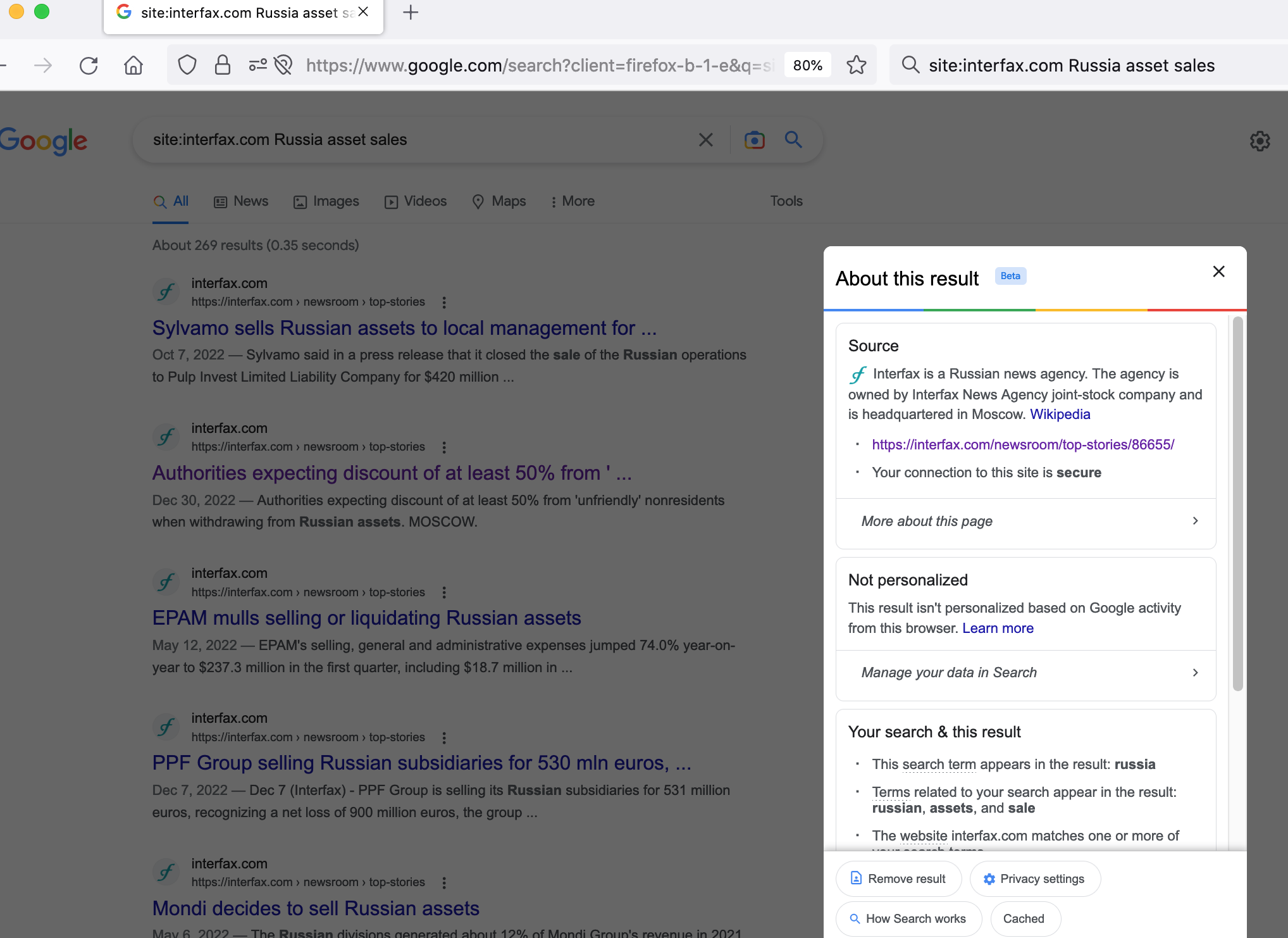Focus the Firefox search bar field
Screen dimensions: 1288x938
click(x=1088, y=65)
